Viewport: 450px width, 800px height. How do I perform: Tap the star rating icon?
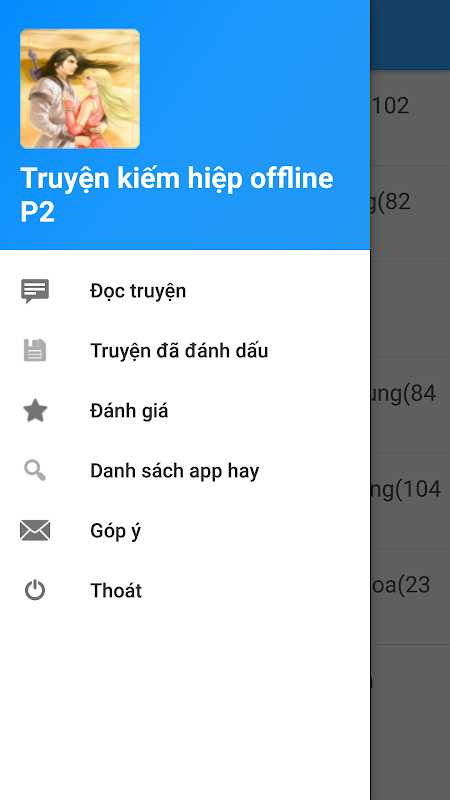tap(35, 411)
